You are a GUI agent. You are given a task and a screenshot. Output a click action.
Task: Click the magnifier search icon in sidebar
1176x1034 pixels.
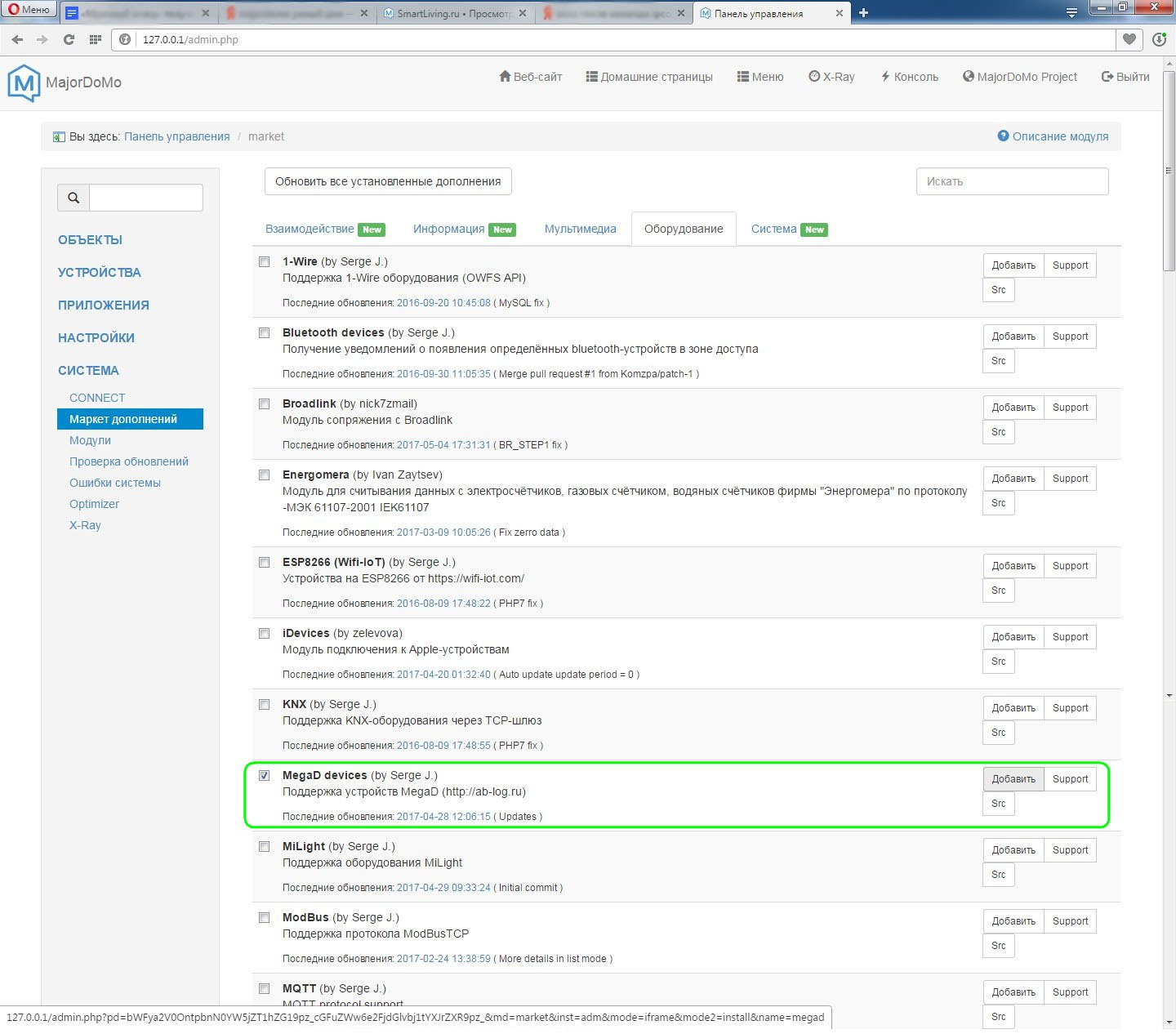(73, 198)
